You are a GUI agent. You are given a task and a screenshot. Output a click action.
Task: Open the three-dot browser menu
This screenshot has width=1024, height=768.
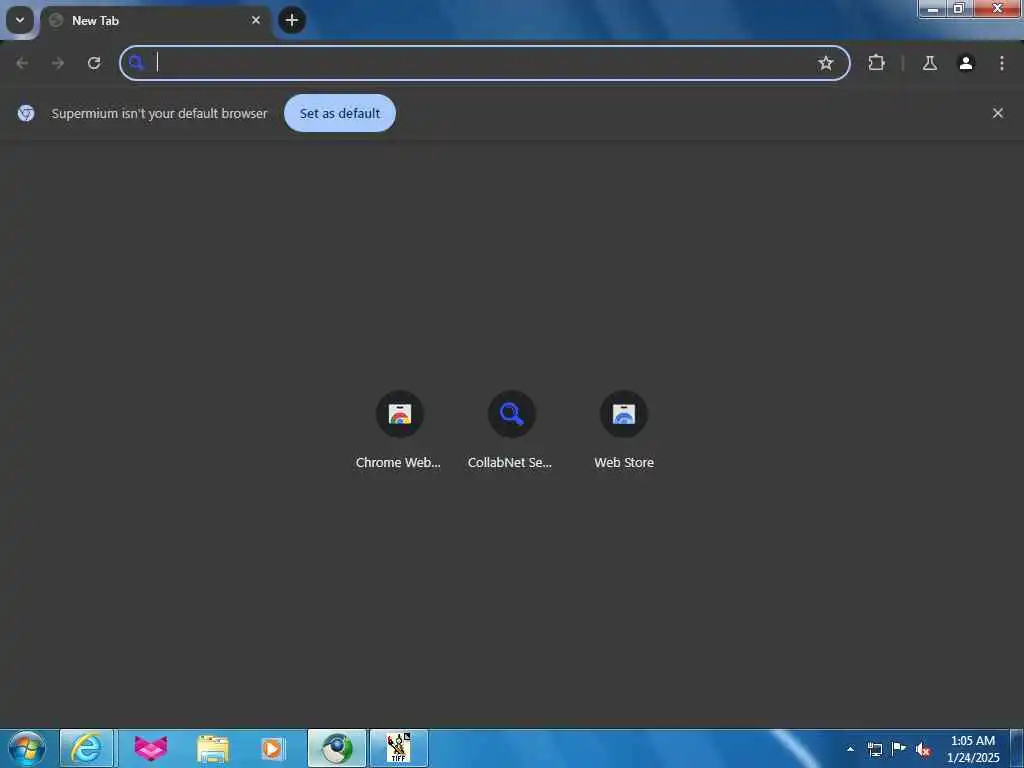[1002, 63]
